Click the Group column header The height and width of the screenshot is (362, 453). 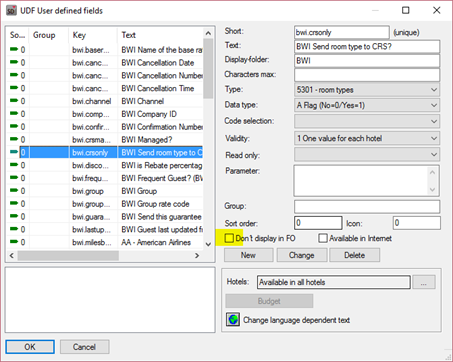[49, 35]
